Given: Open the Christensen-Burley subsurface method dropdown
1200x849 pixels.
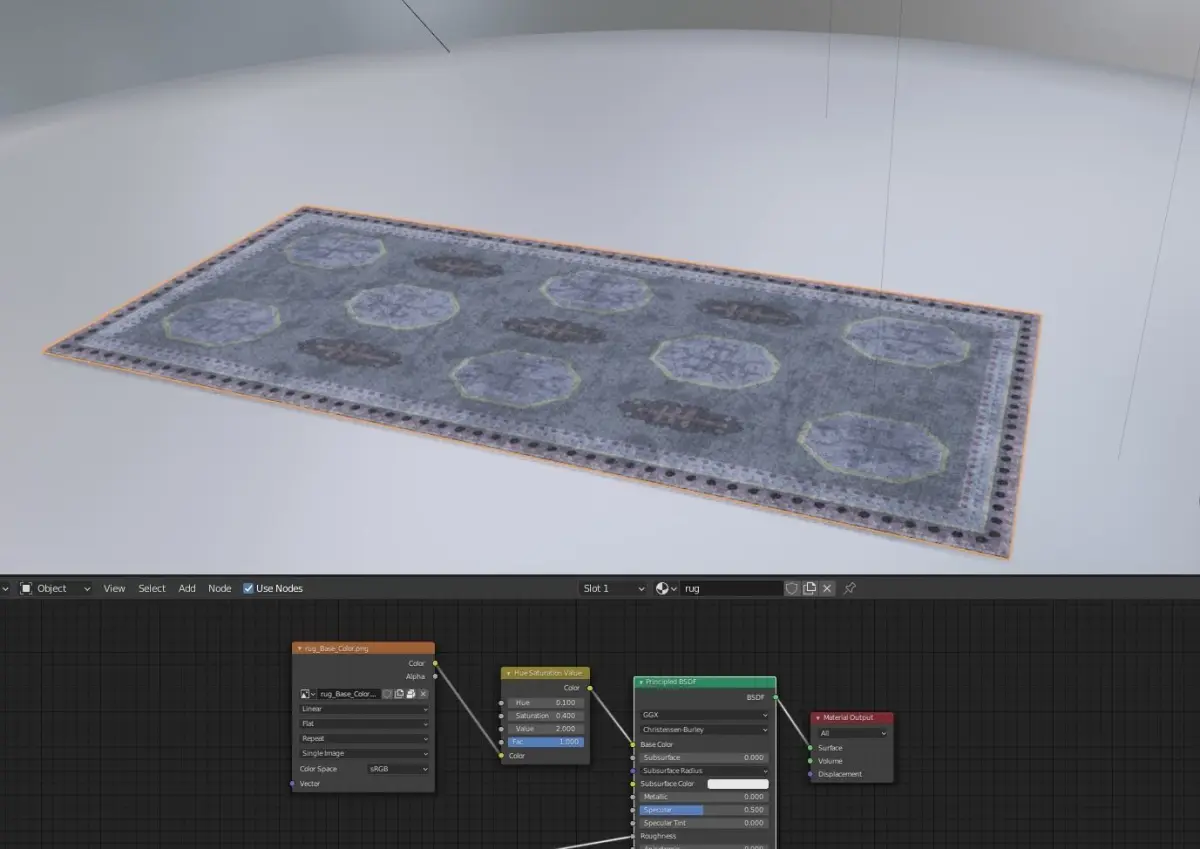Looking at the screenshot, I should pos(705,730).
